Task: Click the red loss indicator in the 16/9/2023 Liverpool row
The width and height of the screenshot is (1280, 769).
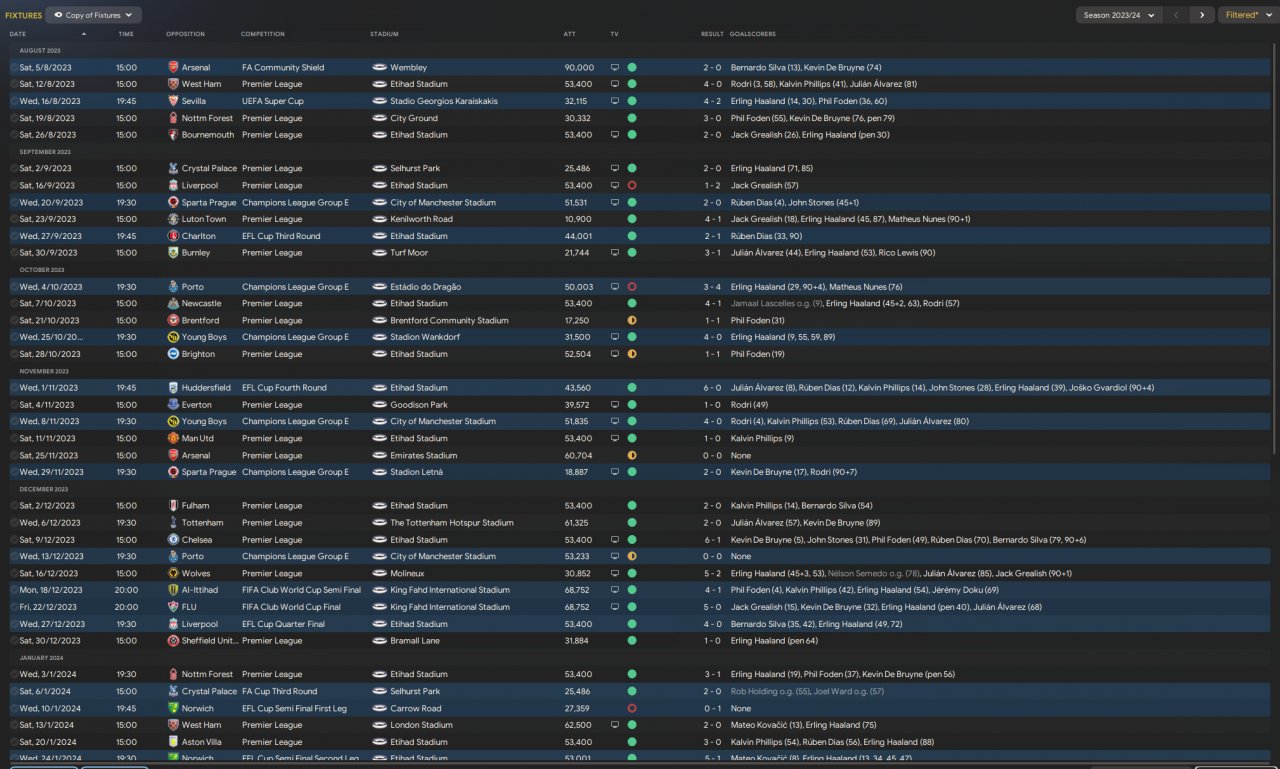Action: [x=632, y=185]
